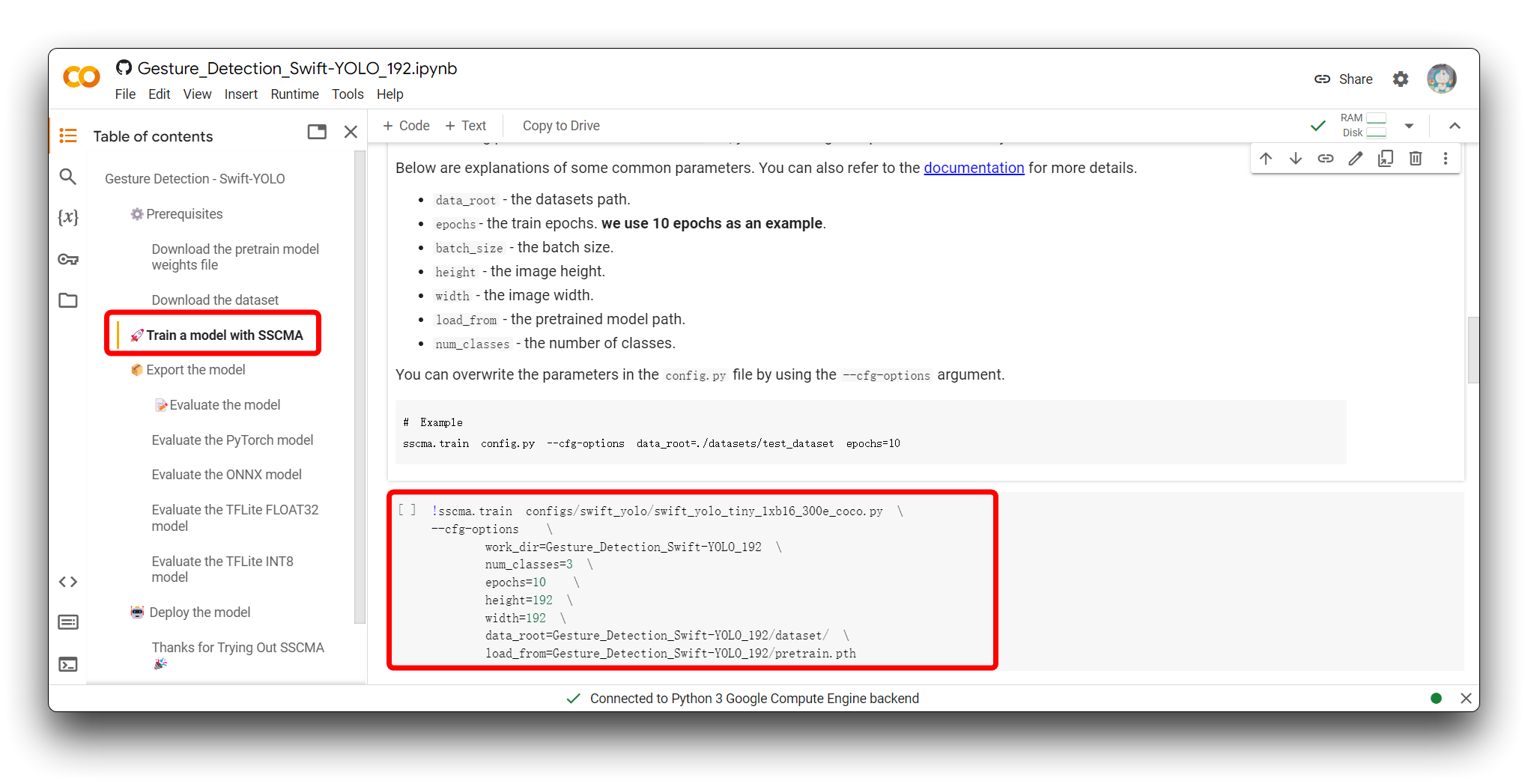Go to Evaluate the ONNX model
This screenshot has height=784, width=1528.
(226, 474)
